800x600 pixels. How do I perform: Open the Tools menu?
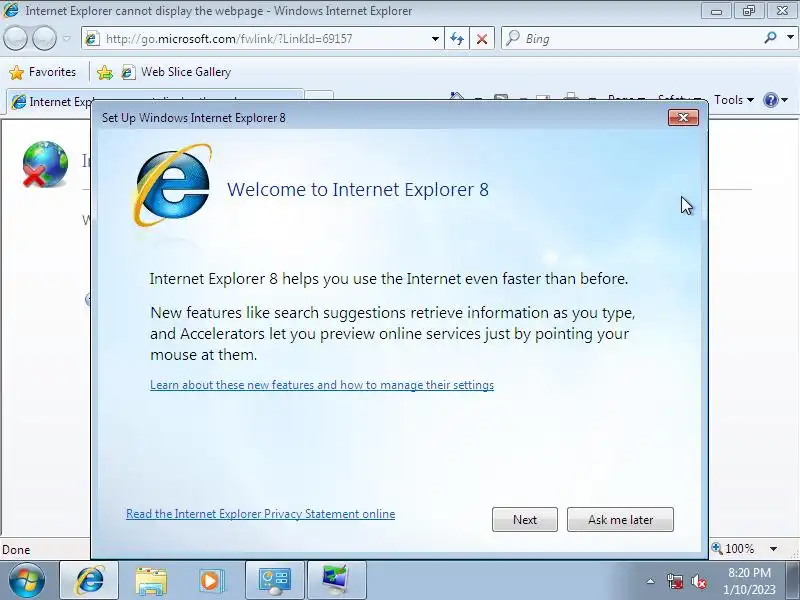(x=733, y=100)
